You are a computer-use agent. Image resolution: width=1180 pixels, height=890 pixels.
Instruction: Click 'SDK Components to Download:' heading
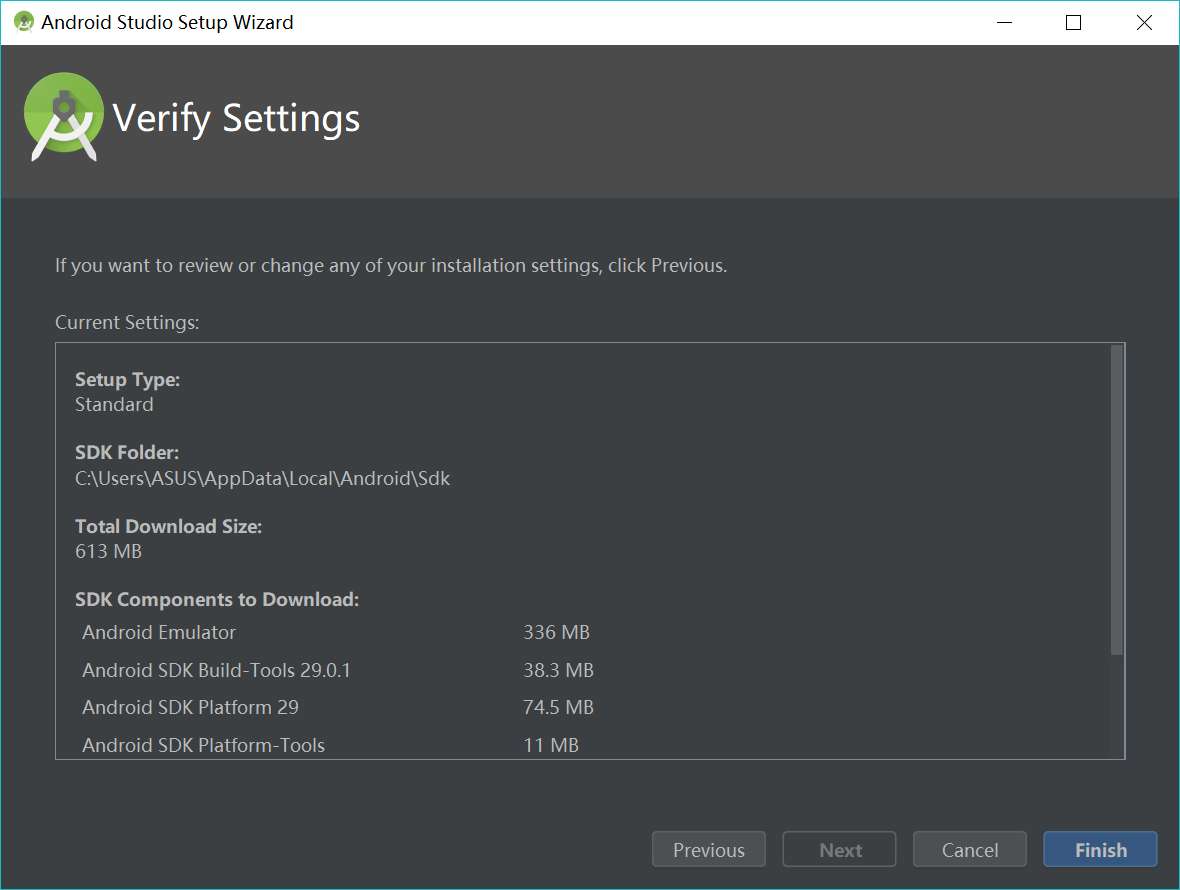click(x=217, y=600)
